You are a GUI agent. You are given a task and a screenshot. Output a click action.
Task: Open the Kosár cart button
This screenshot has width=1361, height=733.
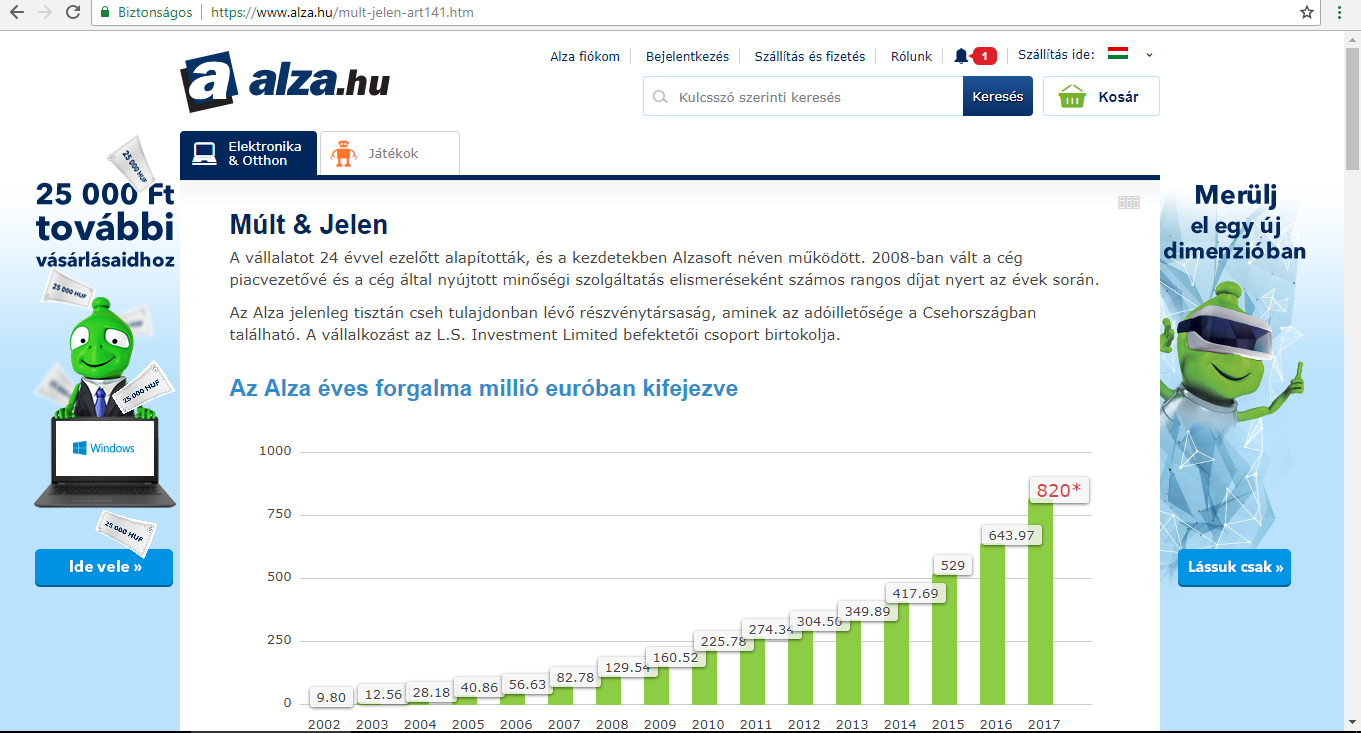(x=1101, y=97)
